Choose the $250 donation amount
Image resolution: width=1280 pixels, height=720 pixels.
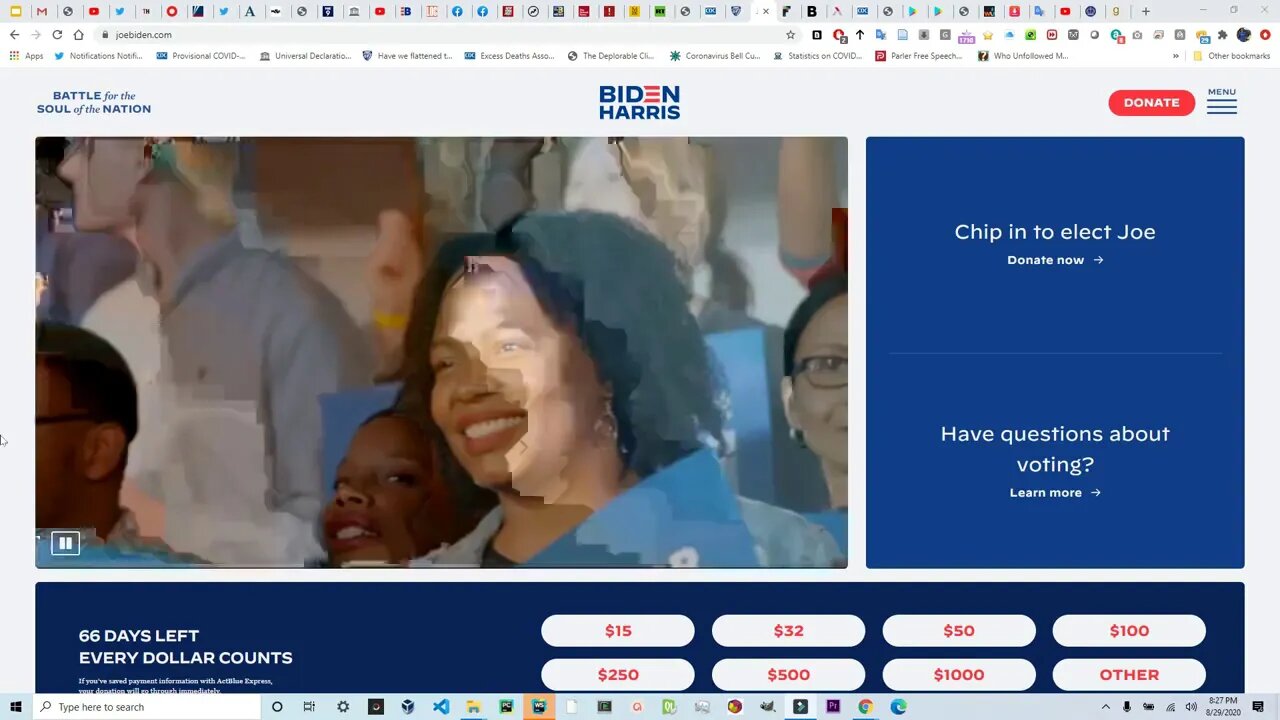[618, 675]
